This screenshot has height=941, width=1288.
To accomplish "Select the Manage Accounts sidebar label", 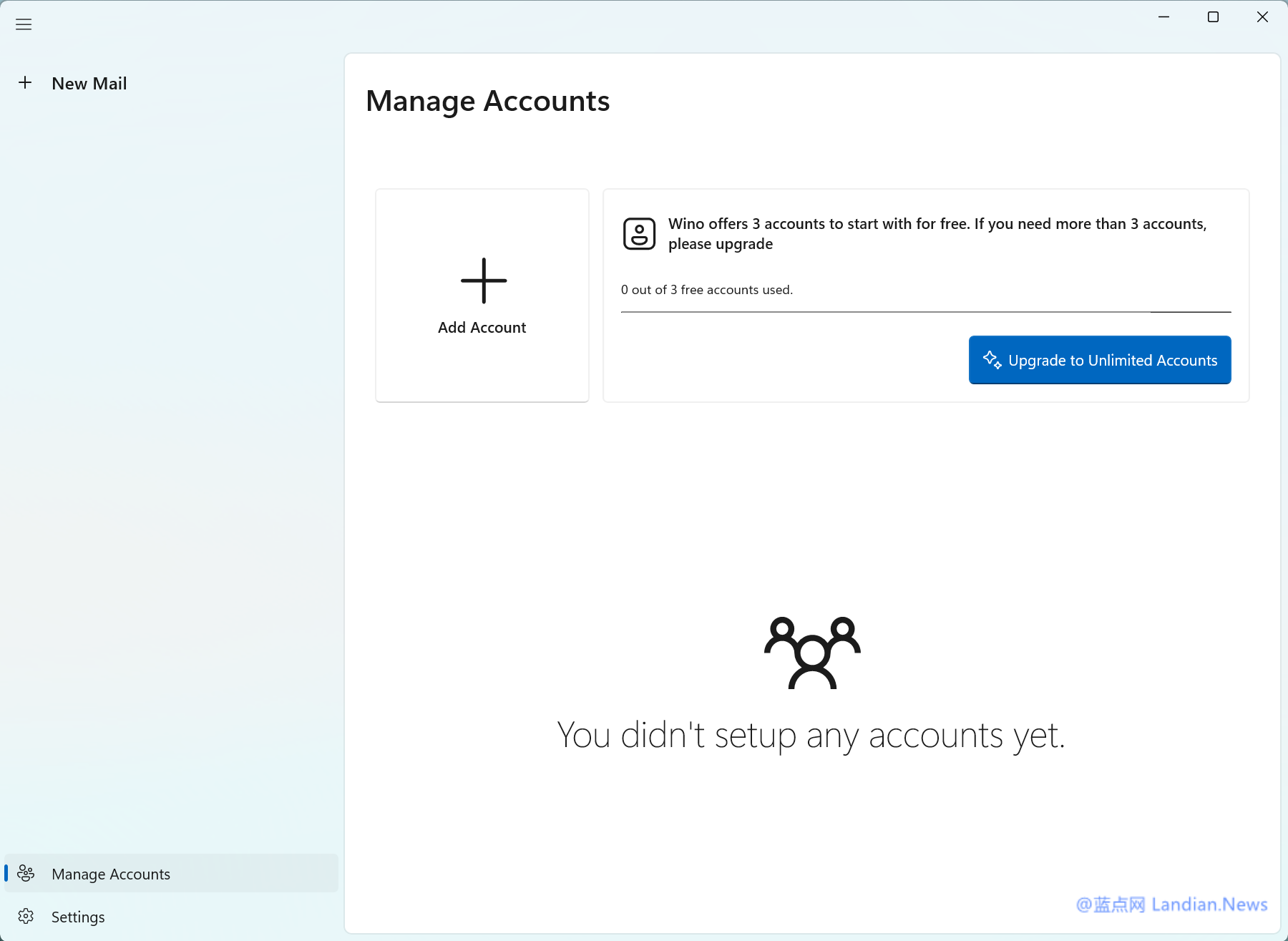I will (111, 874).
